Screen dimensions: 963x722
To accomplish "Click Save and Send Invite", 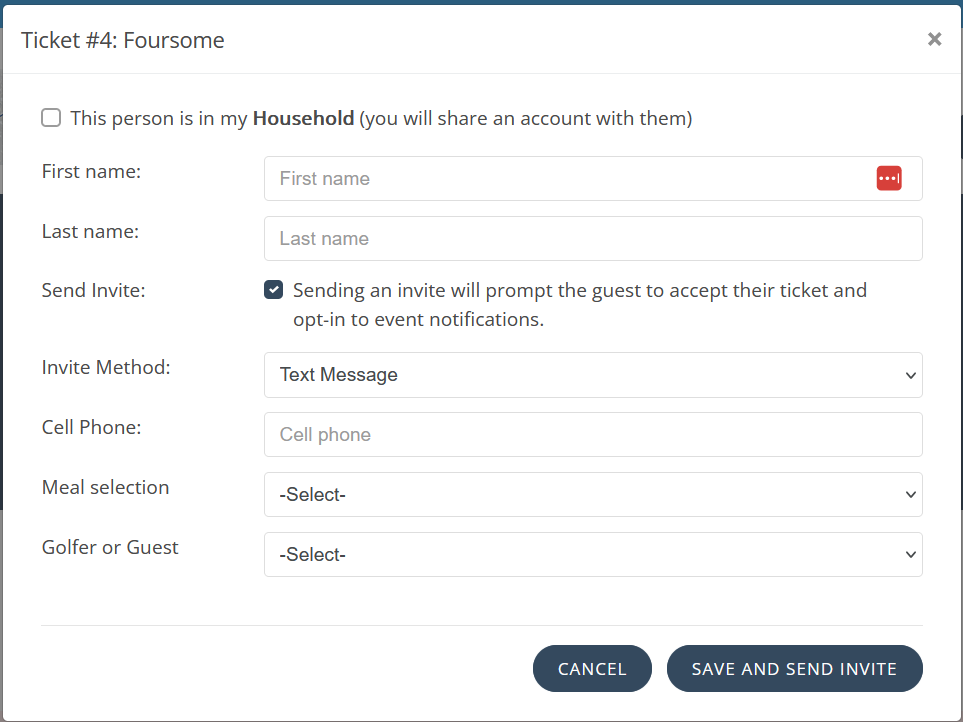I will coord(794,669).
